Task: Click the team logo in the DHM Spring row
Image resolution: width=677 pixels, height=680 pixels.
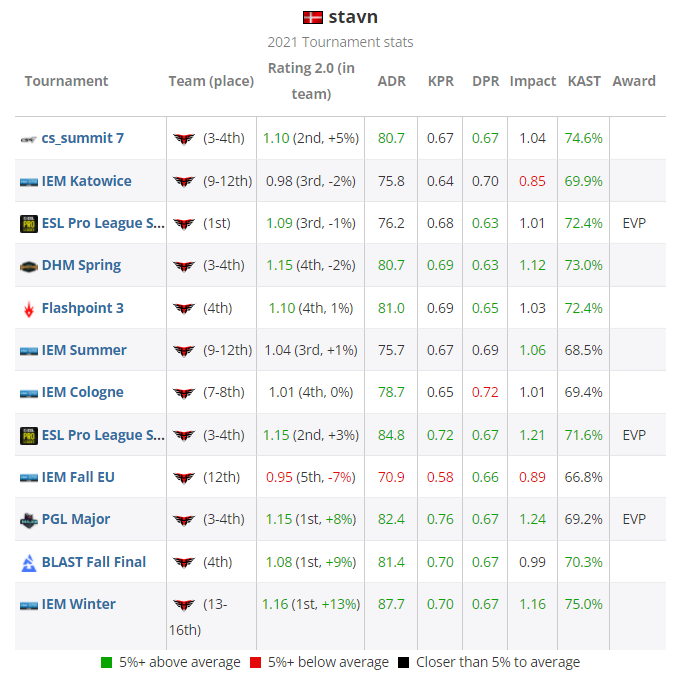Action: [x=184, y=266]
